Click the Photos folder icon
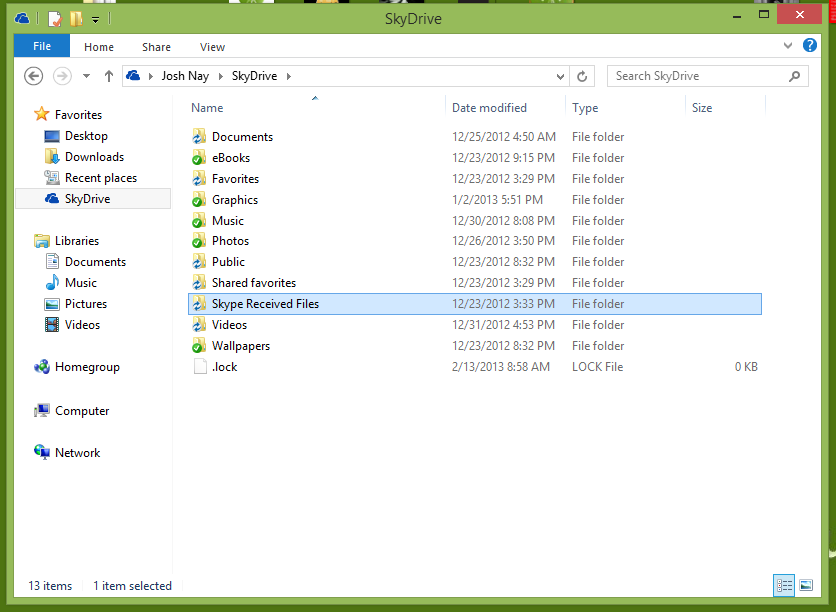The height and width of the screenshot is (612, 836). pyautogui.click(x=199, y=241)
